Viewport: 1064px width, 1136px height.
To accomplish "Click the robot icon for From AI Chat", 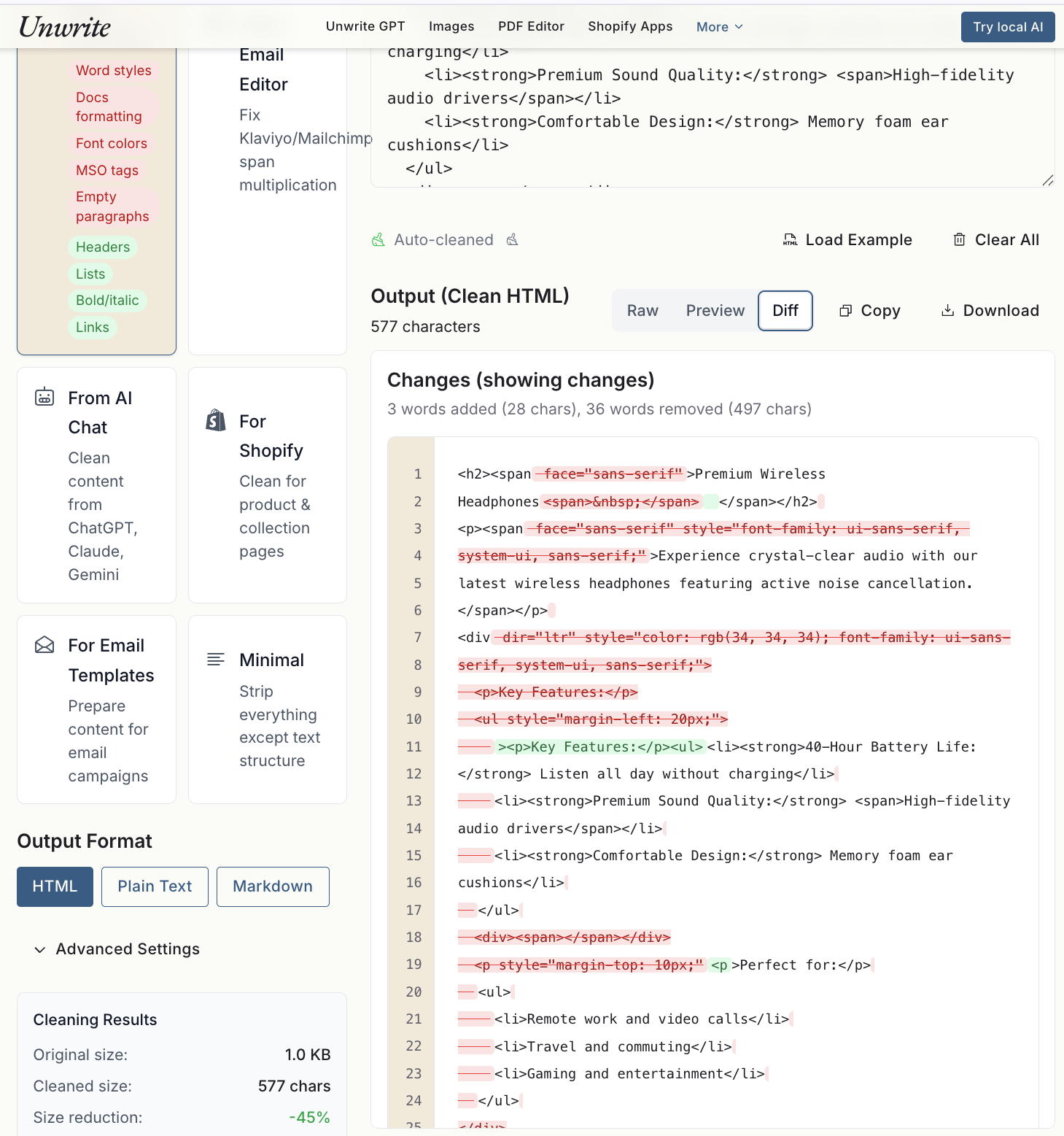I will [44, 397].
